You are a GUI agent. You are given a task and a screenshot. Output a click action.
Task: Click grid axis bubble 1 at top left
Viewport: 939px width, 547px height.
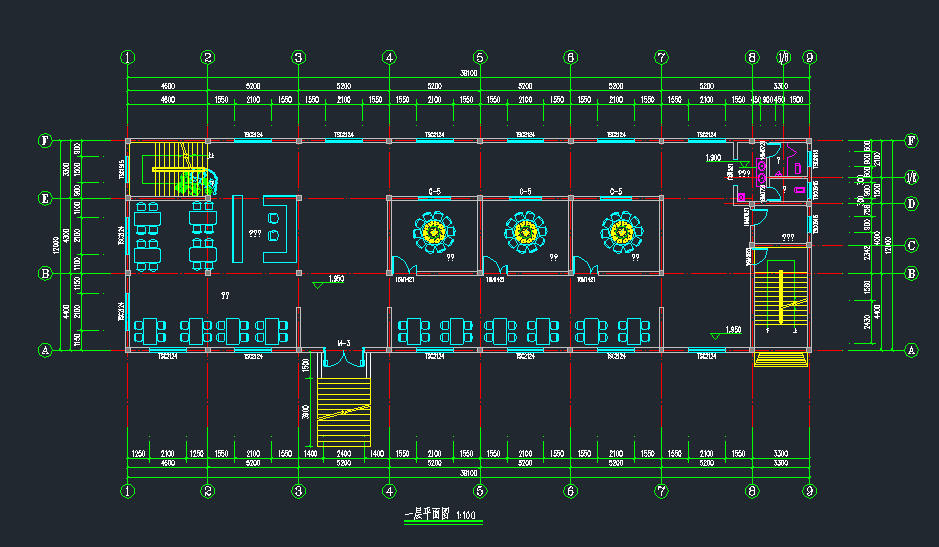pos(127,57)
